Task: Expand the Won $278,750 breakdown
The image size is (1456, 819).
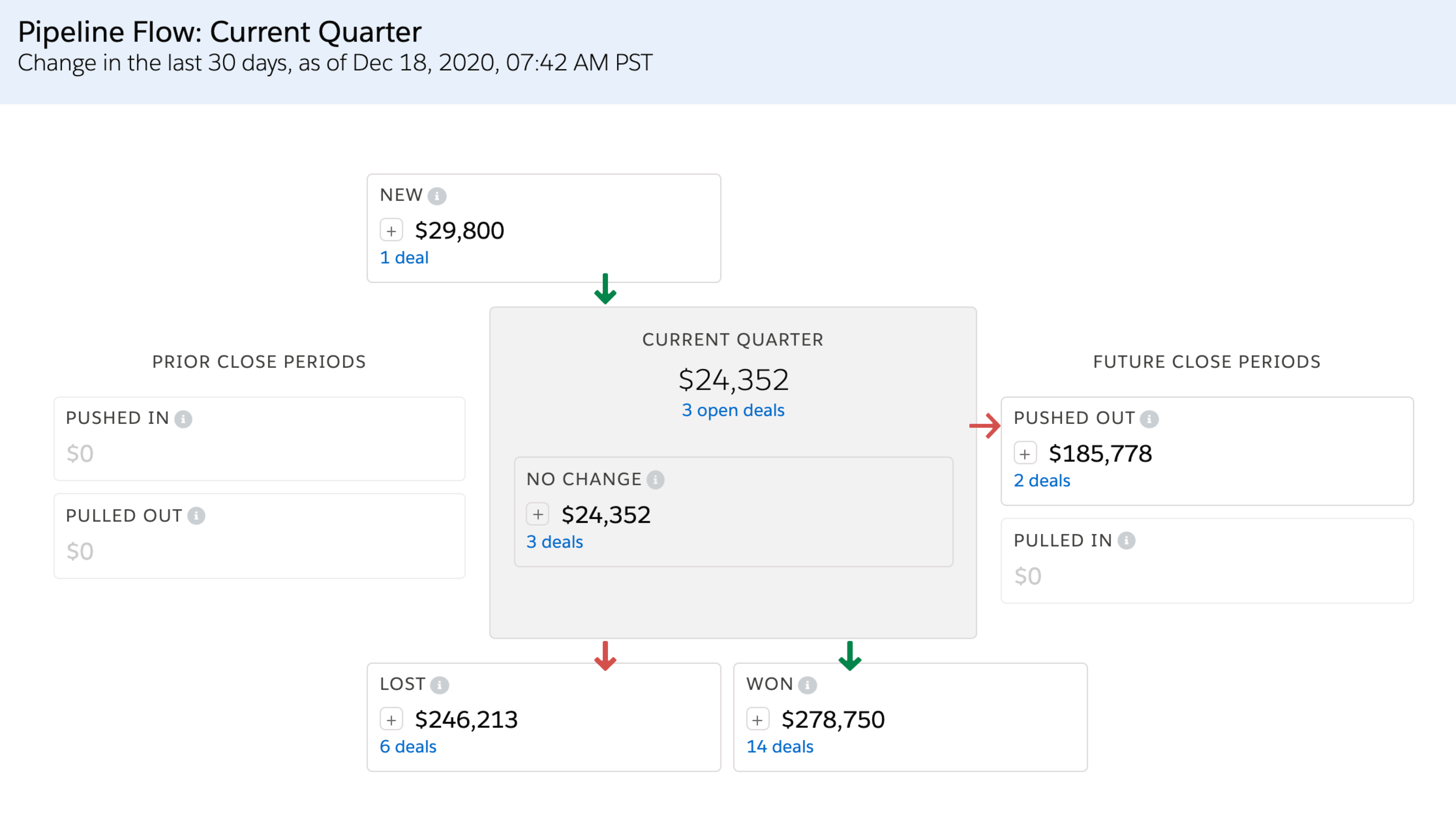Action: click(757, 720)
